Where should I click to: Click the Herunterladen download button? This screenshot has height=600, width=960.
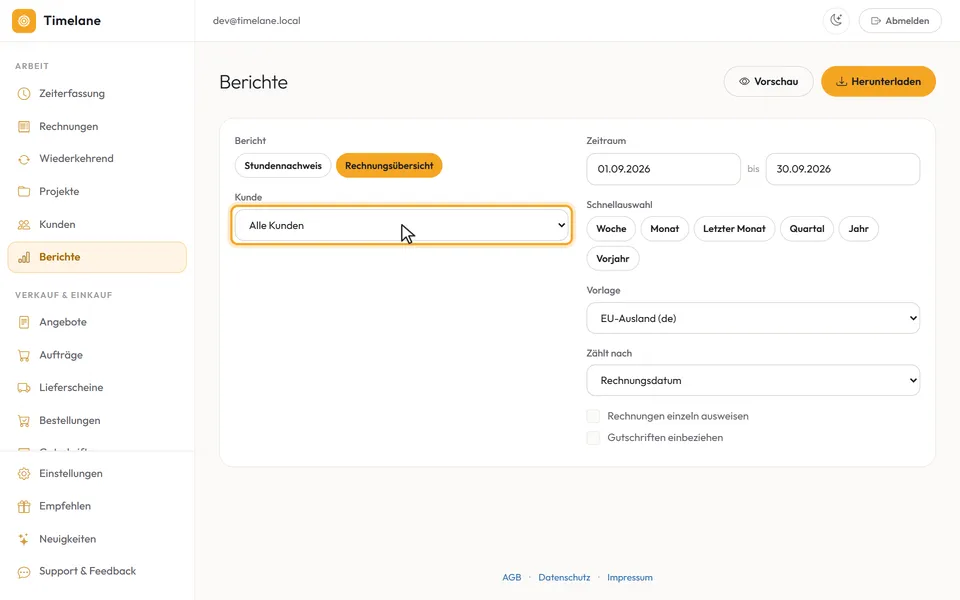pyautogui.click(x=879, y=81)
